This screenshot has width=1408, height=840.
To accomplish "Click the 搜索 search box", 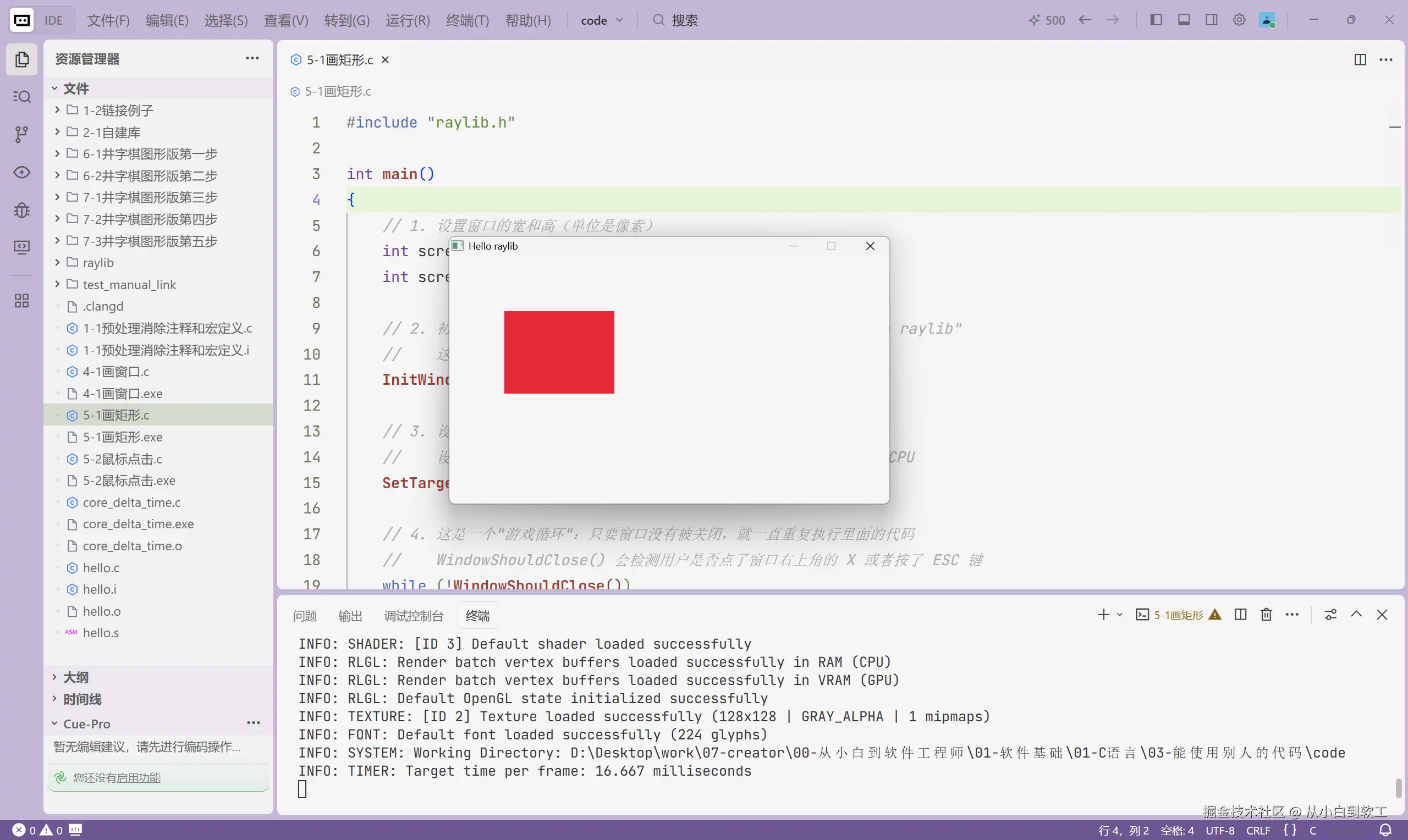I will tap(676, 20).
